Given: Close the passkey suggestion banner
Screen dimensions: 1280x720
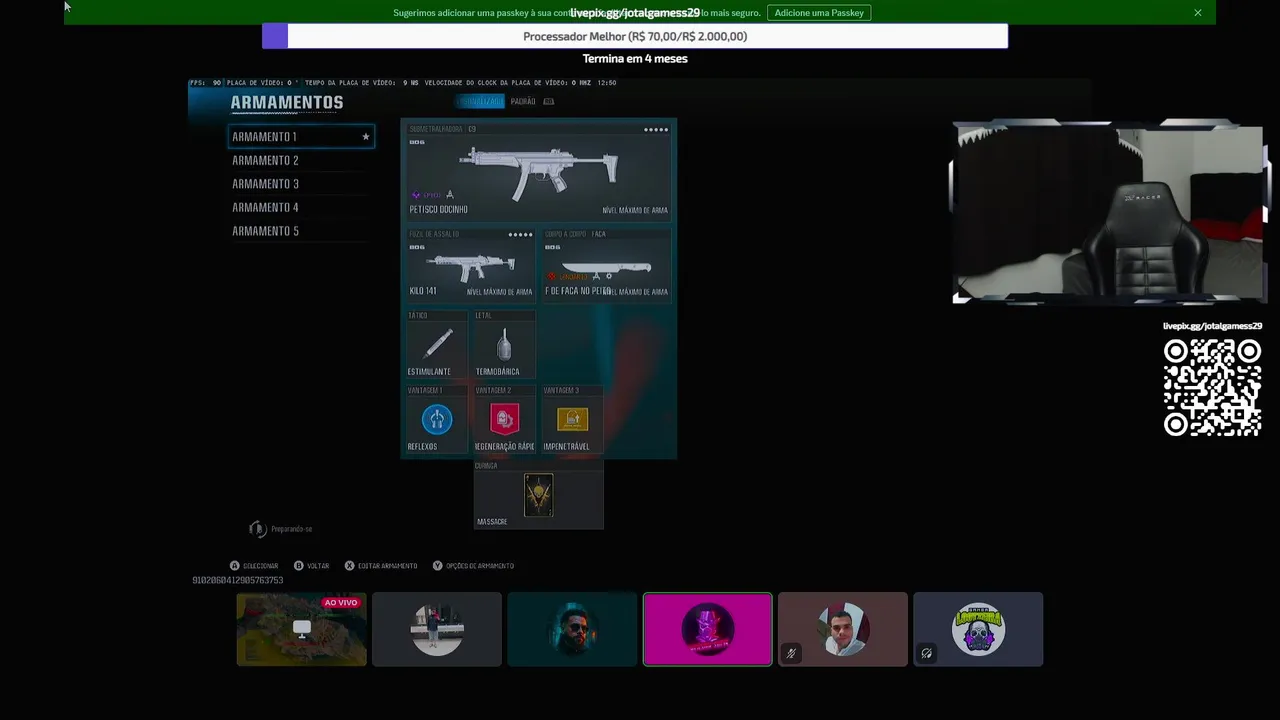Looking at the screenshot, I should pyautogui.click(x=1198, y=13).
